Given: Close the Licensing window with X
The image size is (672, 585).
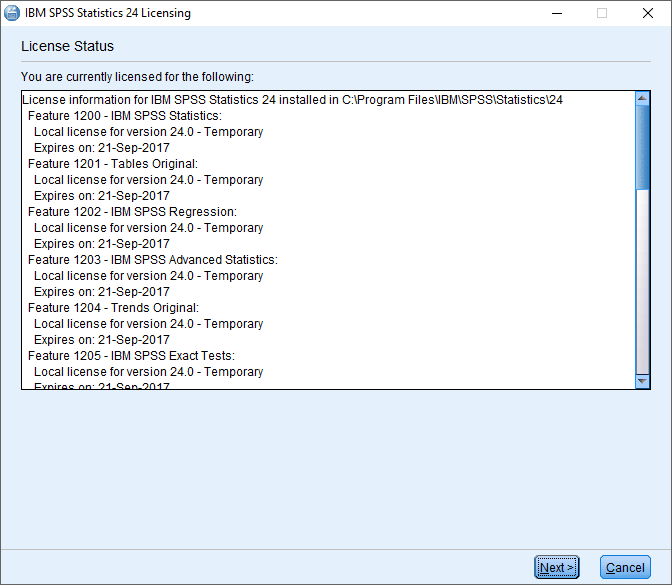Looking at the screenshot, I should point(648,14).
